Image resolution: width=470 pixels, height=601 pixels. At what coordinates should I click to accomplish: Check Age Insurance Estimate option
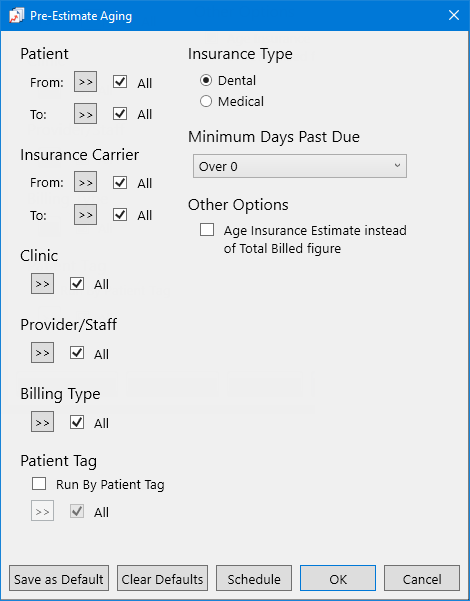(x=207, y=230)
